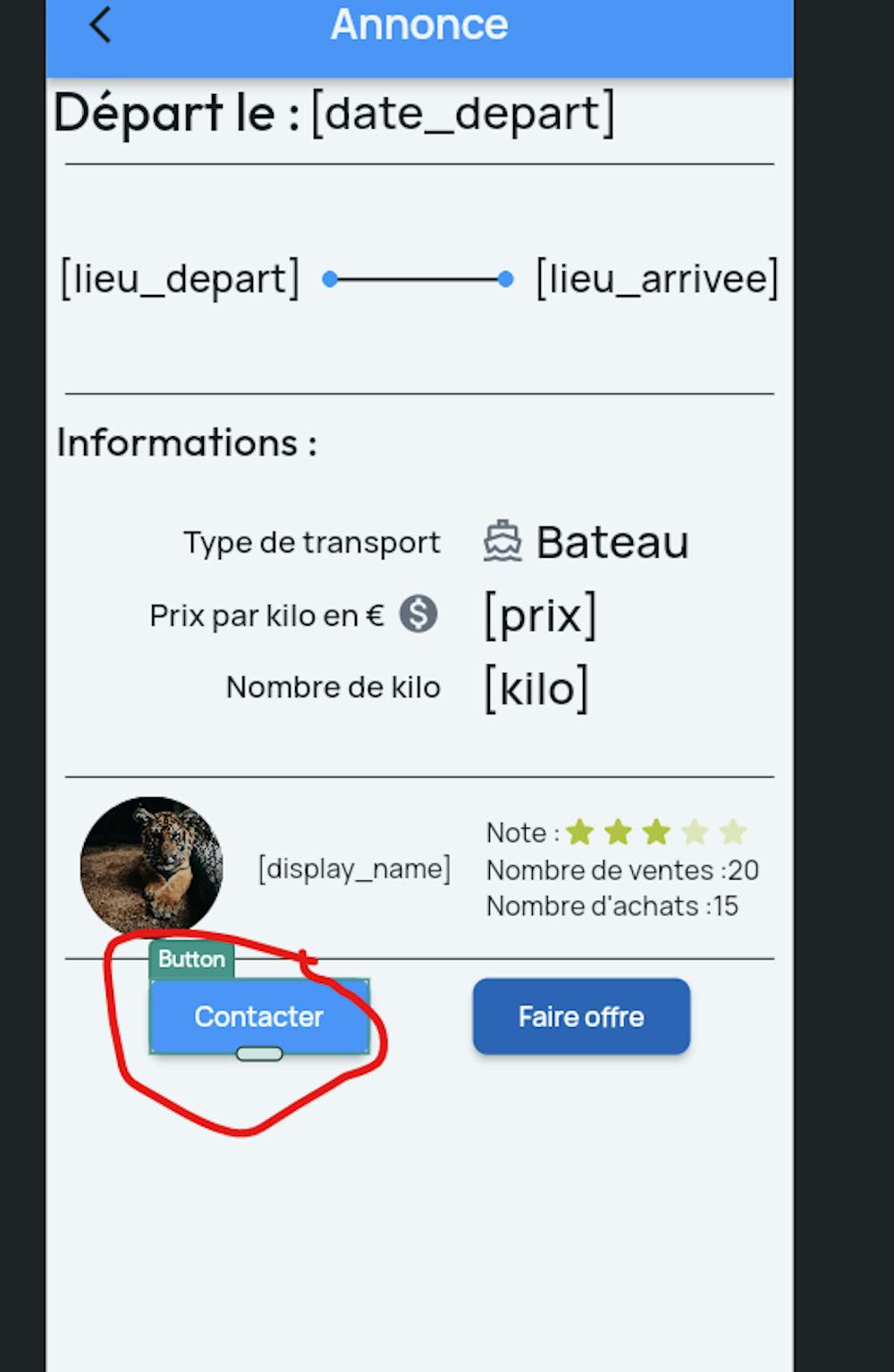Click the boat transport icon

[502, 542]
